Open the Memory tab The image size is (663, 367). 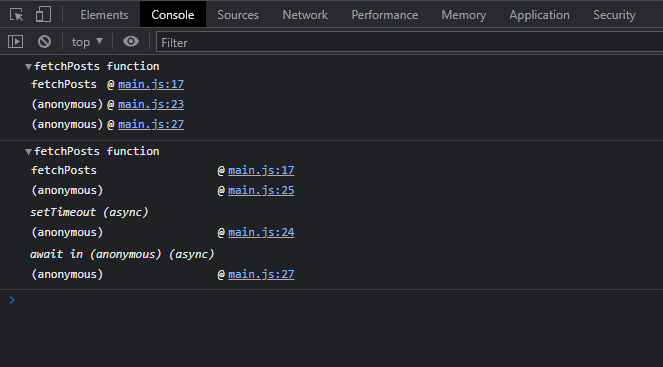pyautogui.click(x=463, y=15)
